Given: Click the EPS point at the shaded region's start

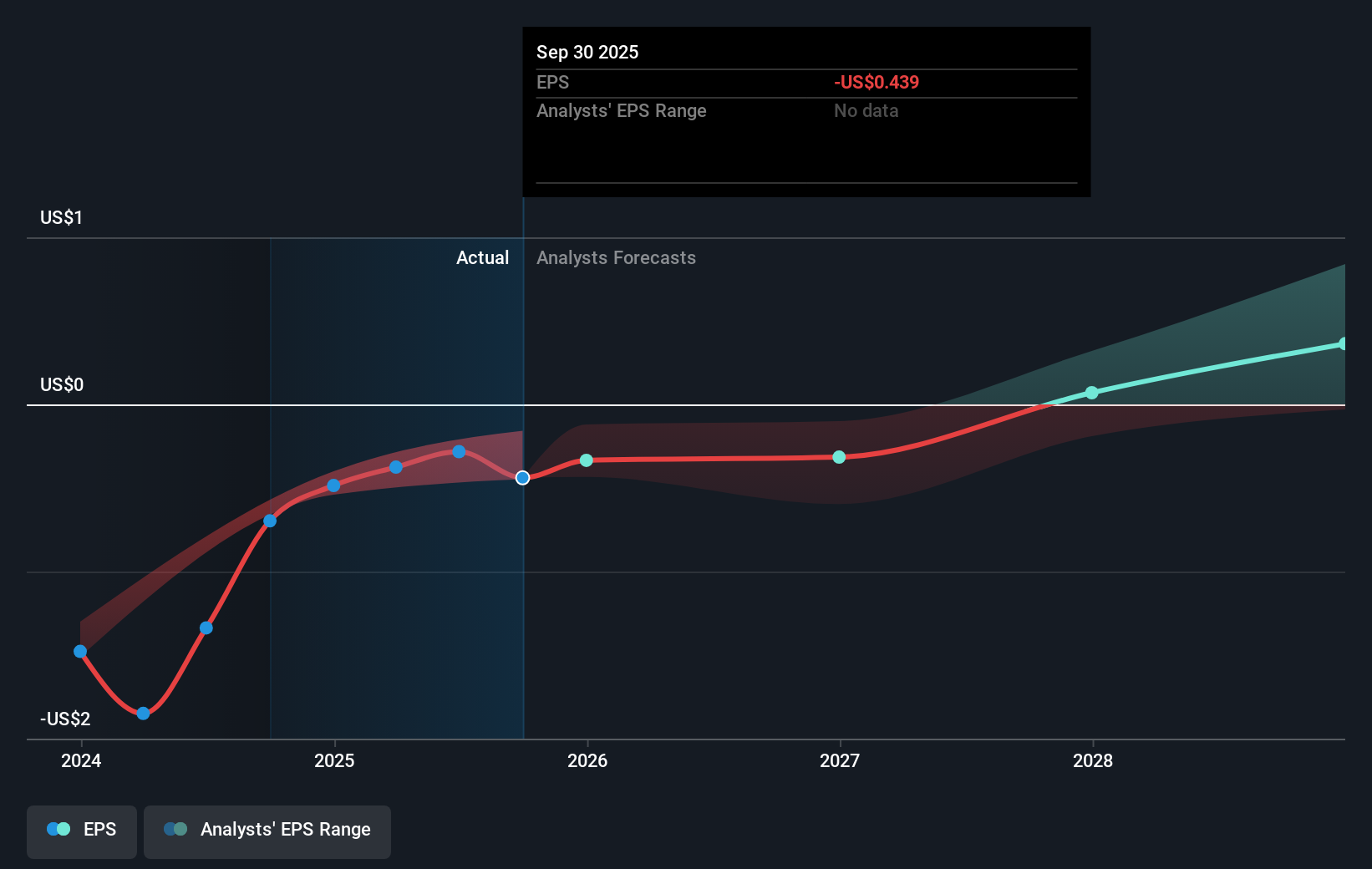Looking at the screenshot, I should pos(270,521).
